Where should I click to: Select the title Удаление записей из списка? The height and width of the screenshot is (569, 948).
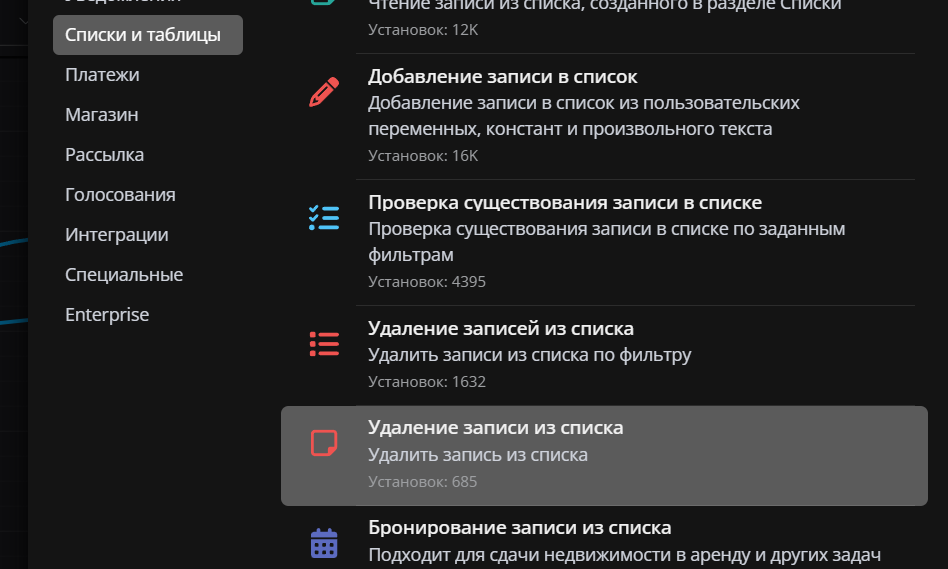tap(500, 329)
